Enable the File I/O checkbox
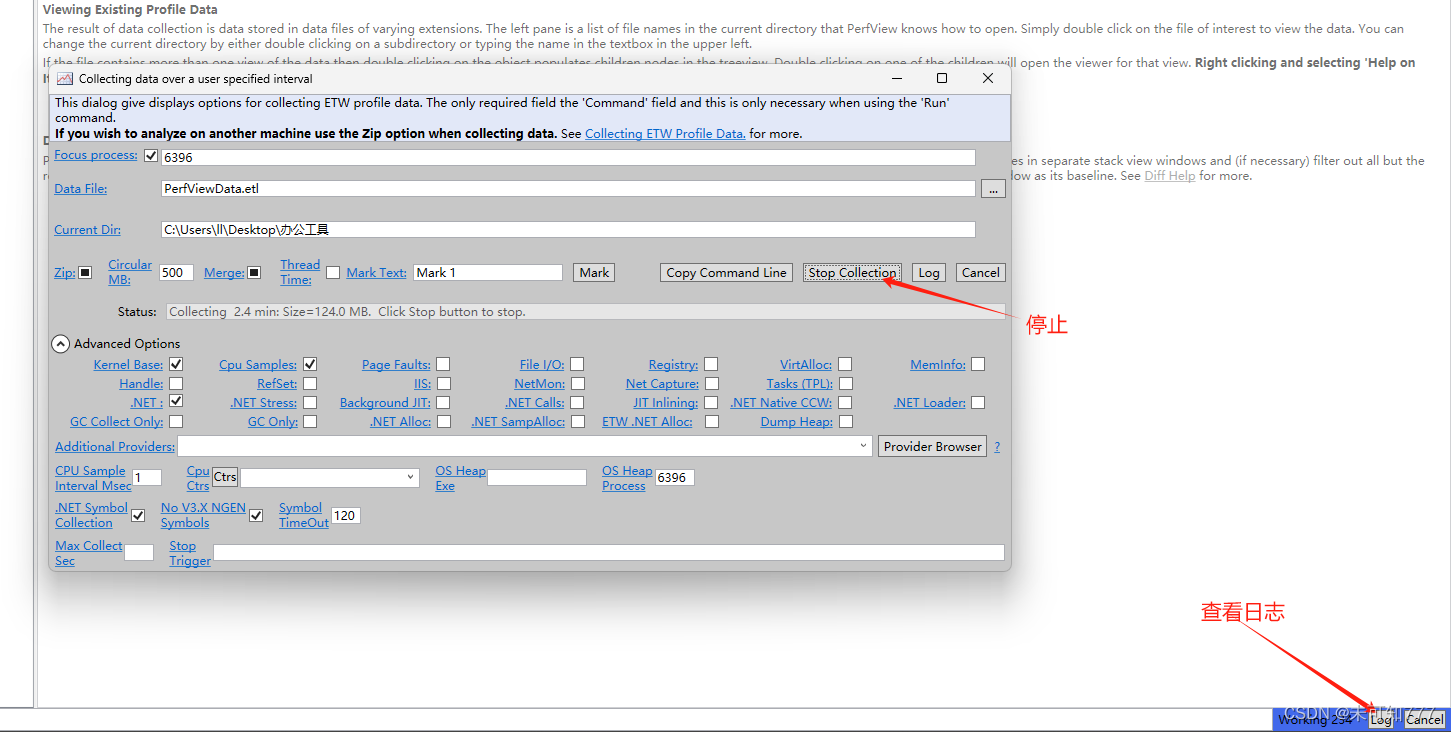Image resolution: width=1451 pixels, height=732 pixels. click(x=577, y=364)
